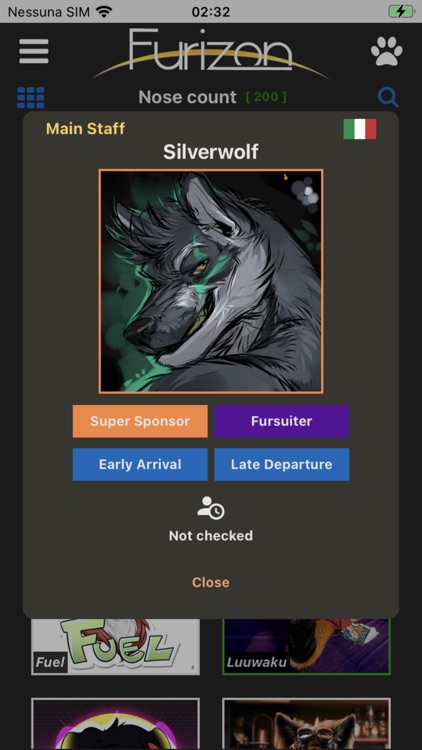Open search with magnifier icon

click(388, 97)
